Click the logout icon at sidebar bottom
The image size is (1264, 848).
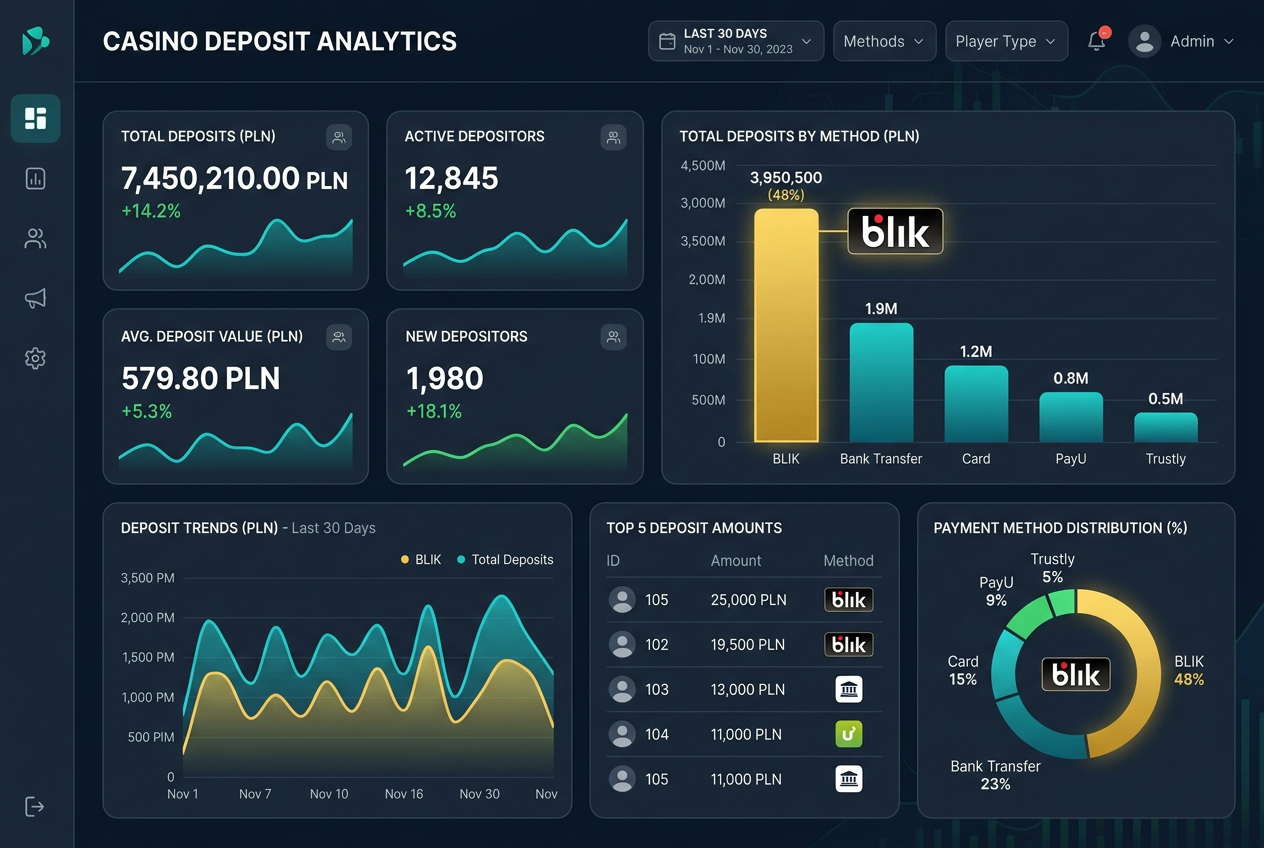pyautogui.click(x=35, y=806)
